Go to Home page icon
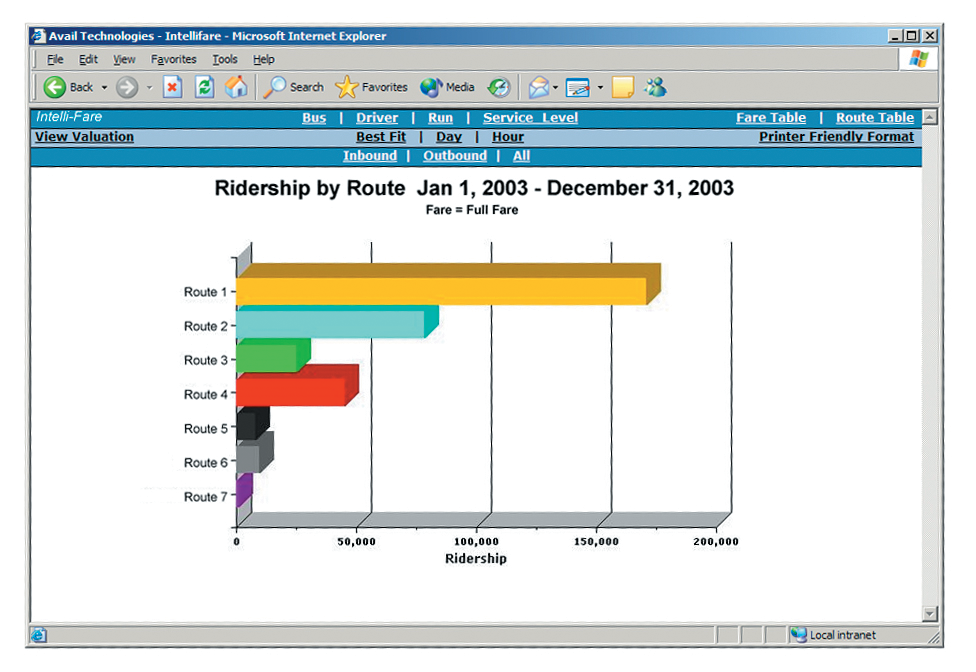 click(236, 88)
